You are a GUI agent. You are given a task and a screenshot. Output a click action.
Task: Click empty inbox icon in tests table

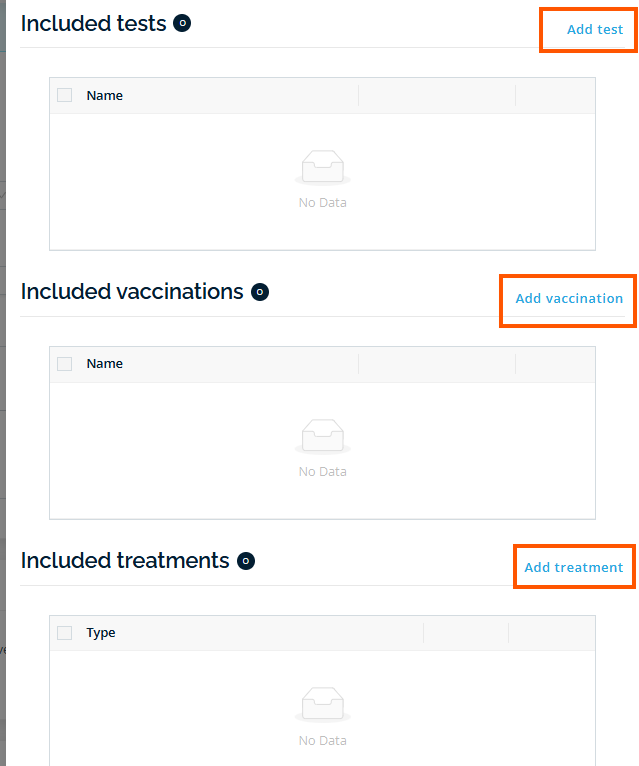point(322,168)
